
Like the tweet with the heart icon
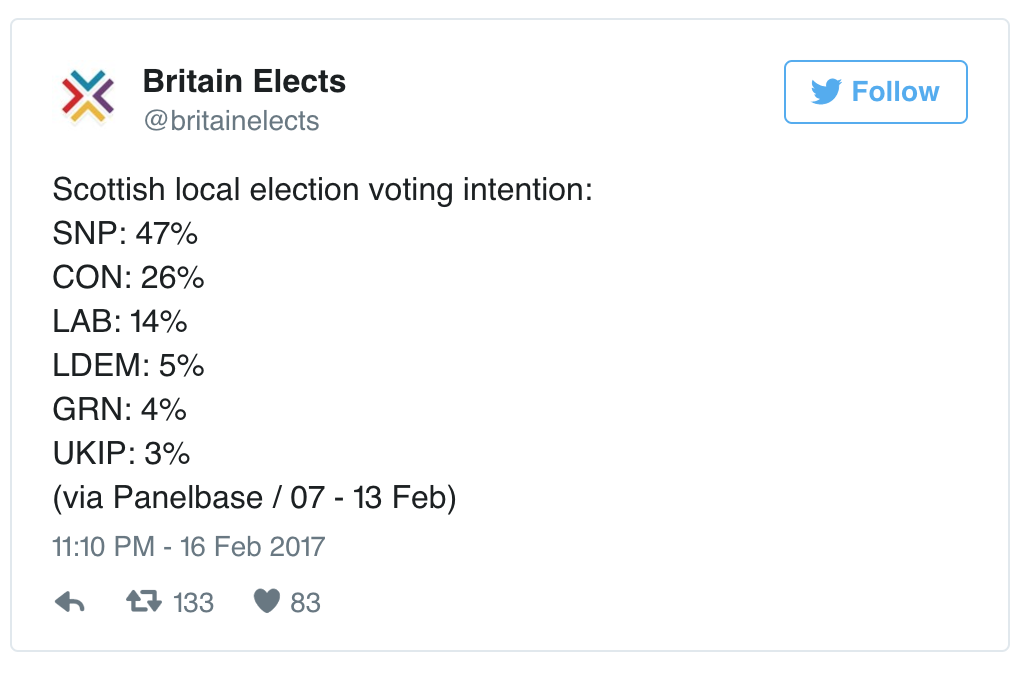coord(266,601)
